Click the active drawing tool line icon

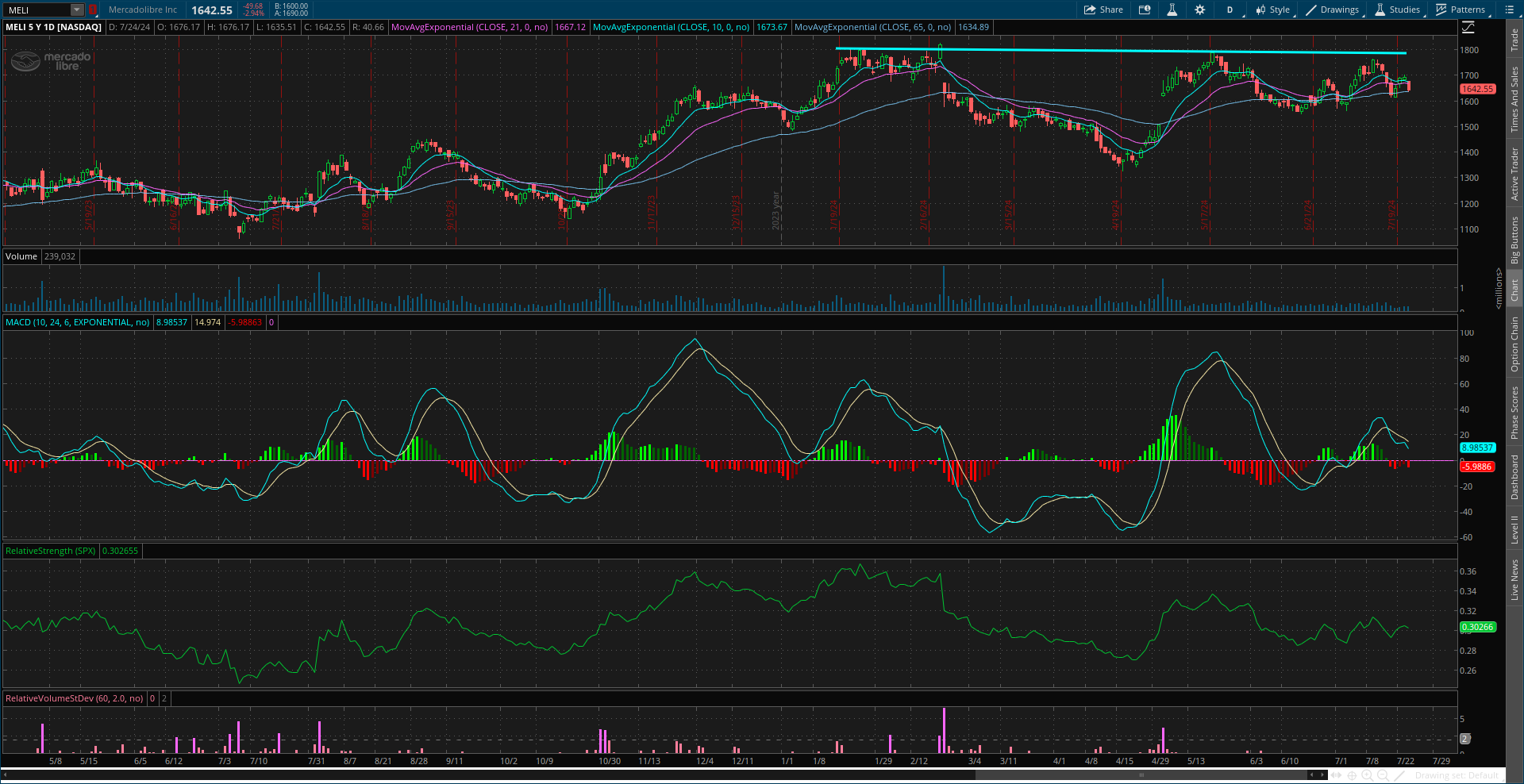tap(1399, 774)
